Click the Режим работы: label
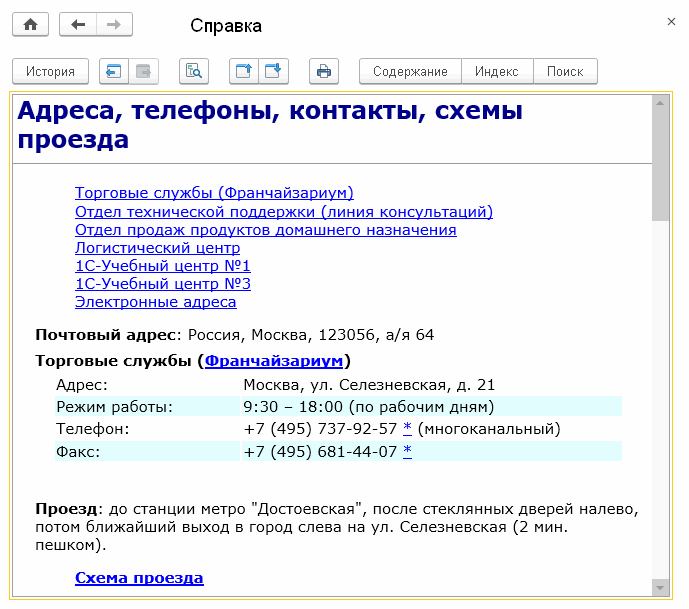Viewport: 689px width, 609px height. [x=114, y=407]
